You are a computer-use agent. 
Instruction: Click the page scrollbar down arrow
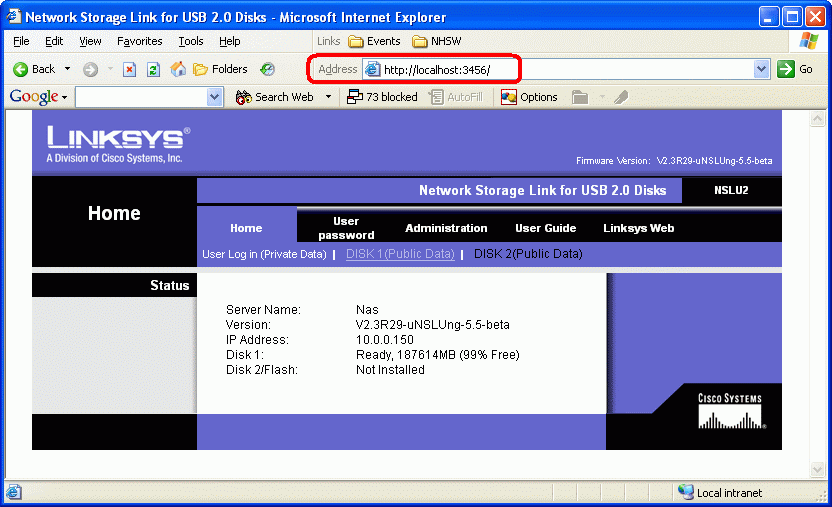coord(817,469)
